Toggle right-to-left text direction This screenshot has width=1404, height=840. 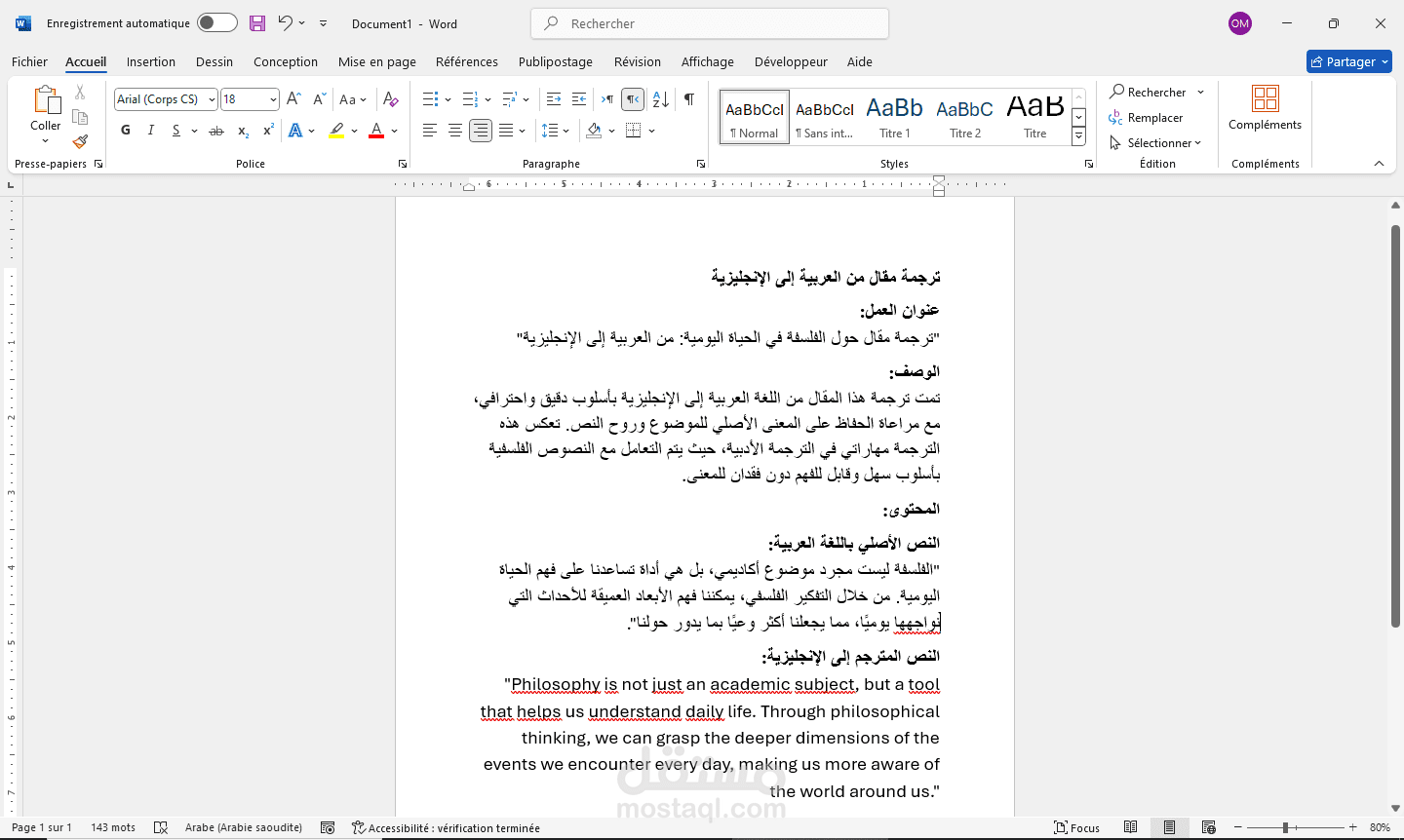coord(633,99)
